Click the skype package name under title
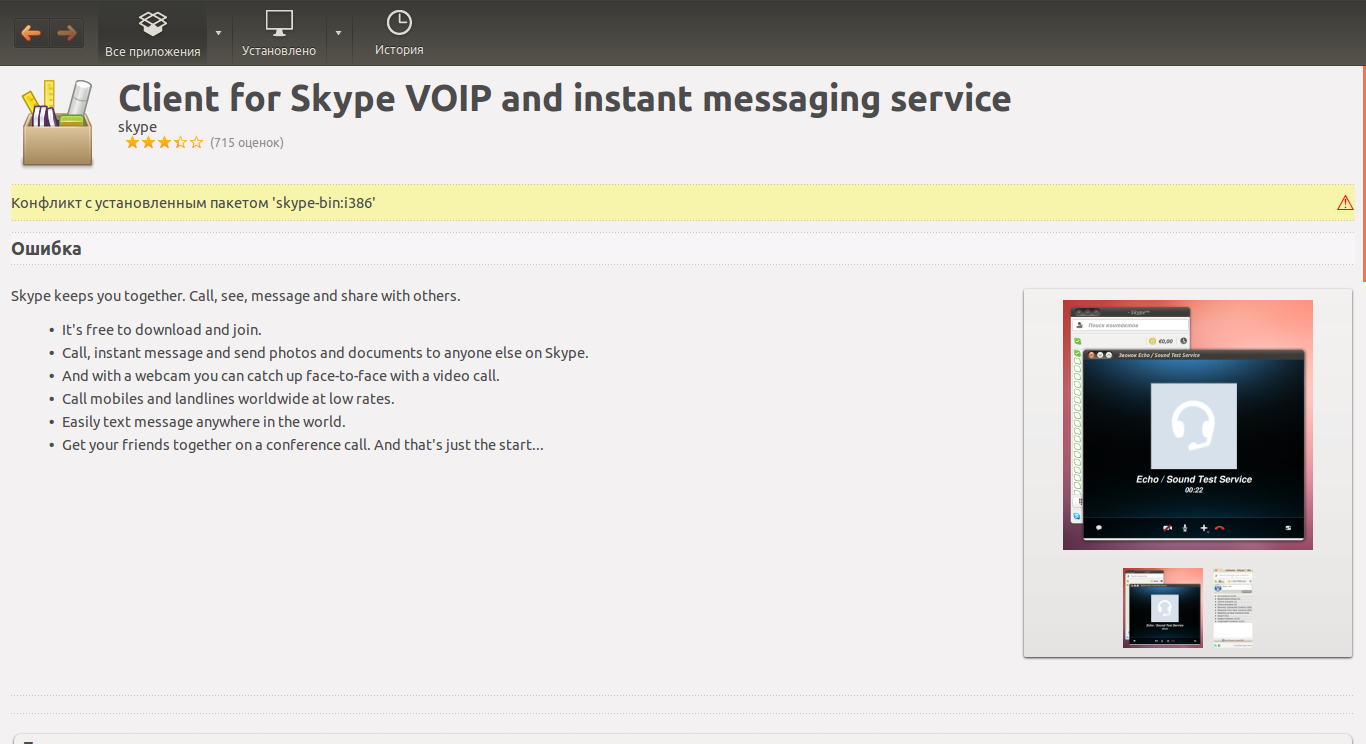 click(137, 127)
